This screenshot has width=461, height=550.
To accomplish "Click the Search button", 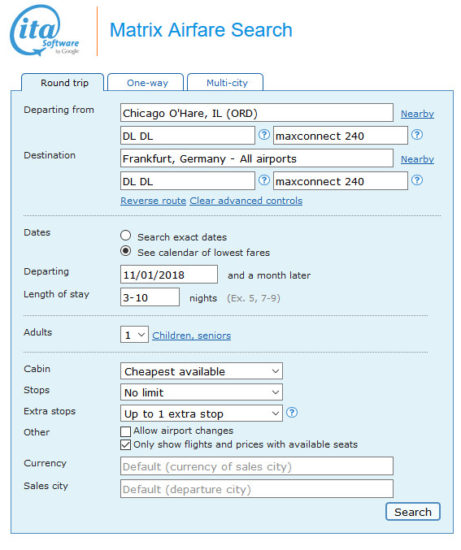I will 413,512.
